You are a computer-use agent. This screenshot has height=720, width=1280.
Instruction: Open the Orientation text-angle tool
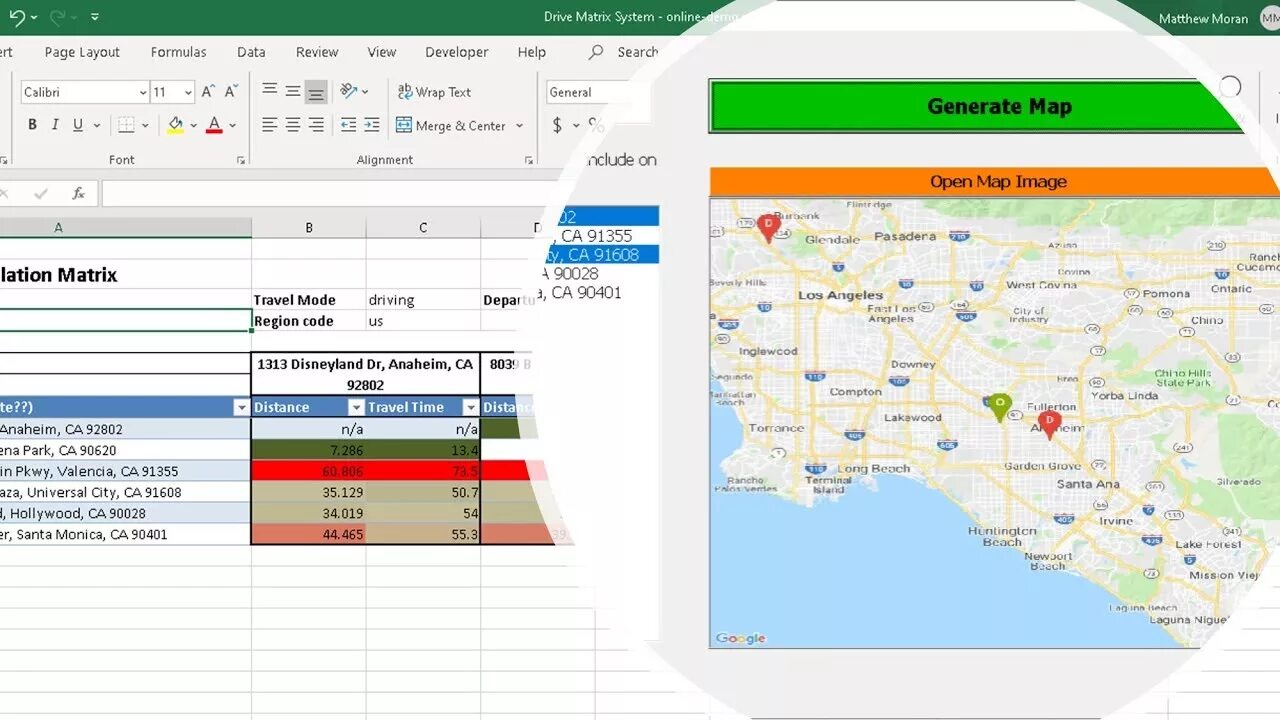click(349, 91)
